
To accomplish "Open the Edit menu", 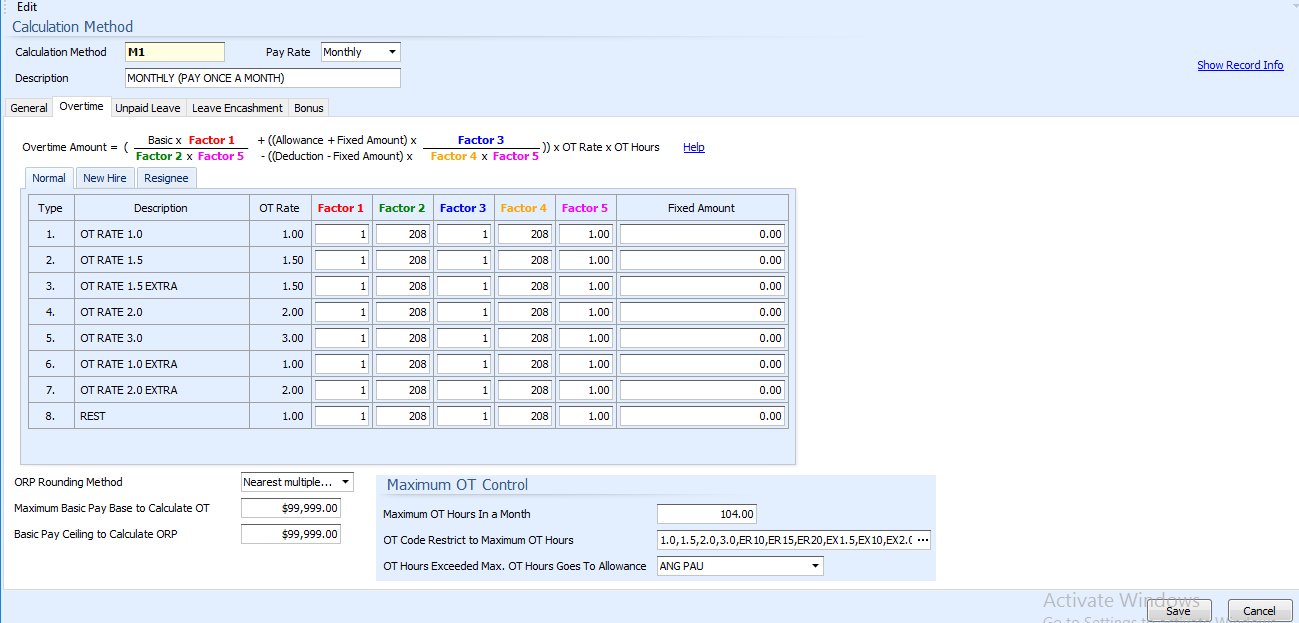I will (26, 7).
